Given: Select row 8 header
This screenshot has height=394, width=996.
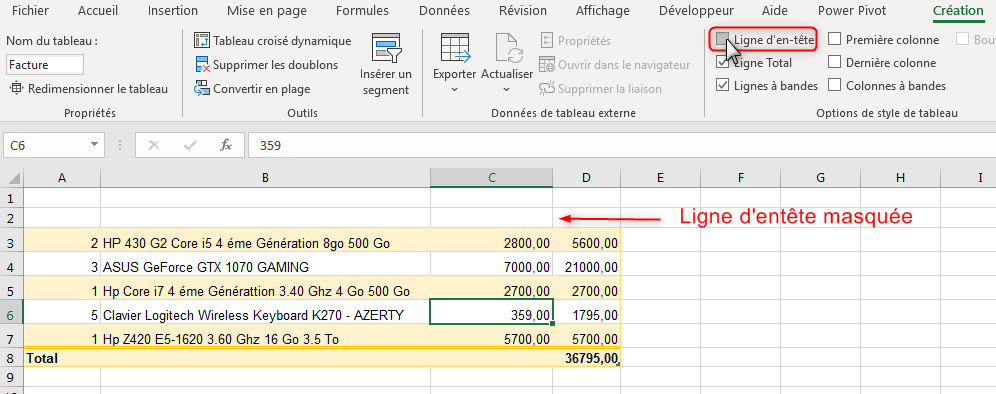Looking at the screenshot, I should [11, 358].
